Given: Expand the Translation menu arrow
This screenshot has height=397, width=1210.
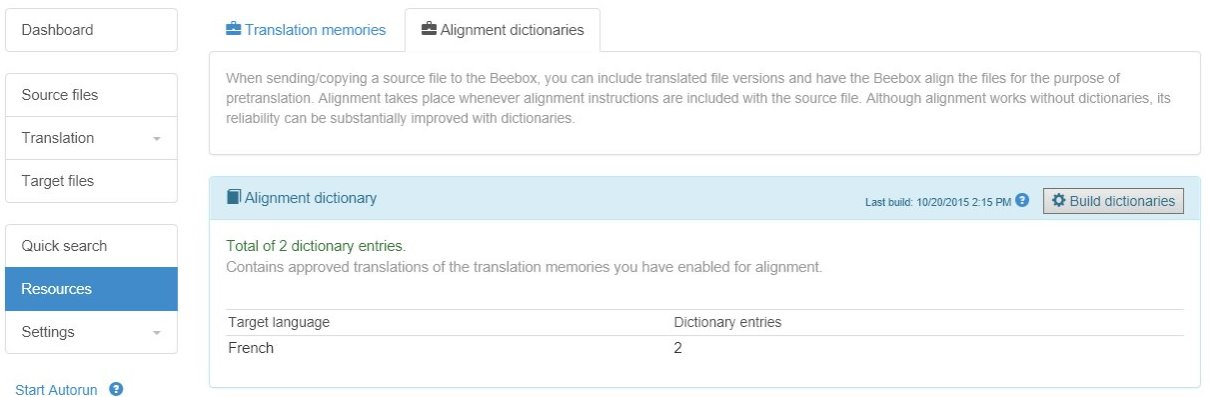Looking at the screenshot, I should (156, 139).
